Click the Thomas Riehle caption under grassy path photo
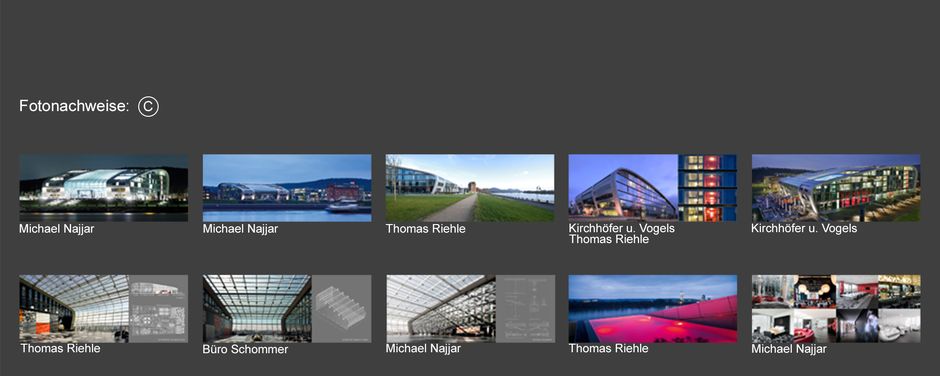Viewport: 940px width, 376px height. [x=426, y=228]
